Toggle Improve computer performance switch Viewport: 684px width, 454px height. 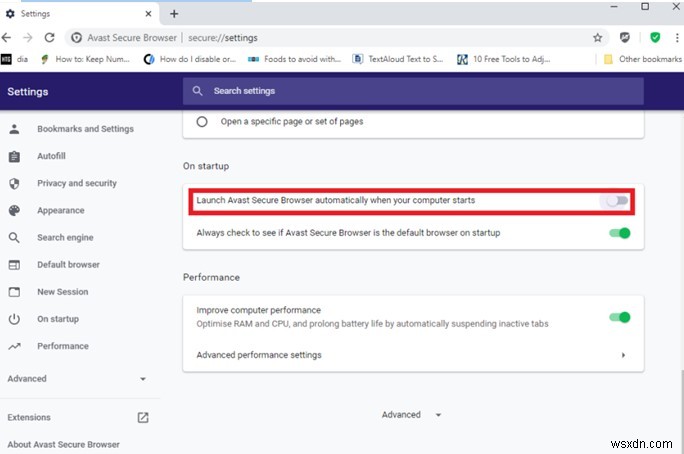pos(620,317)
